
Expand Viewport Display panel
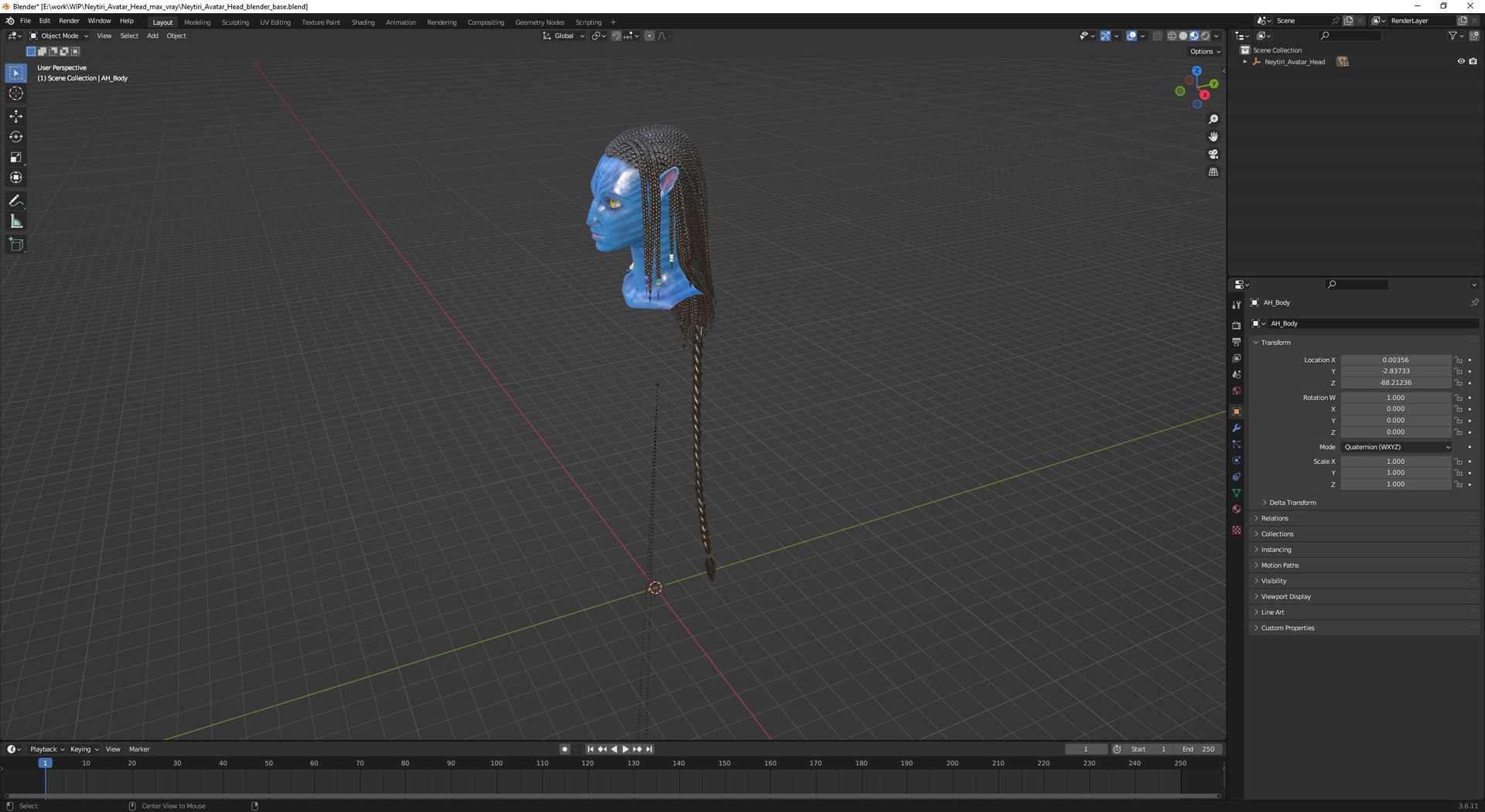click(1256, 597)
